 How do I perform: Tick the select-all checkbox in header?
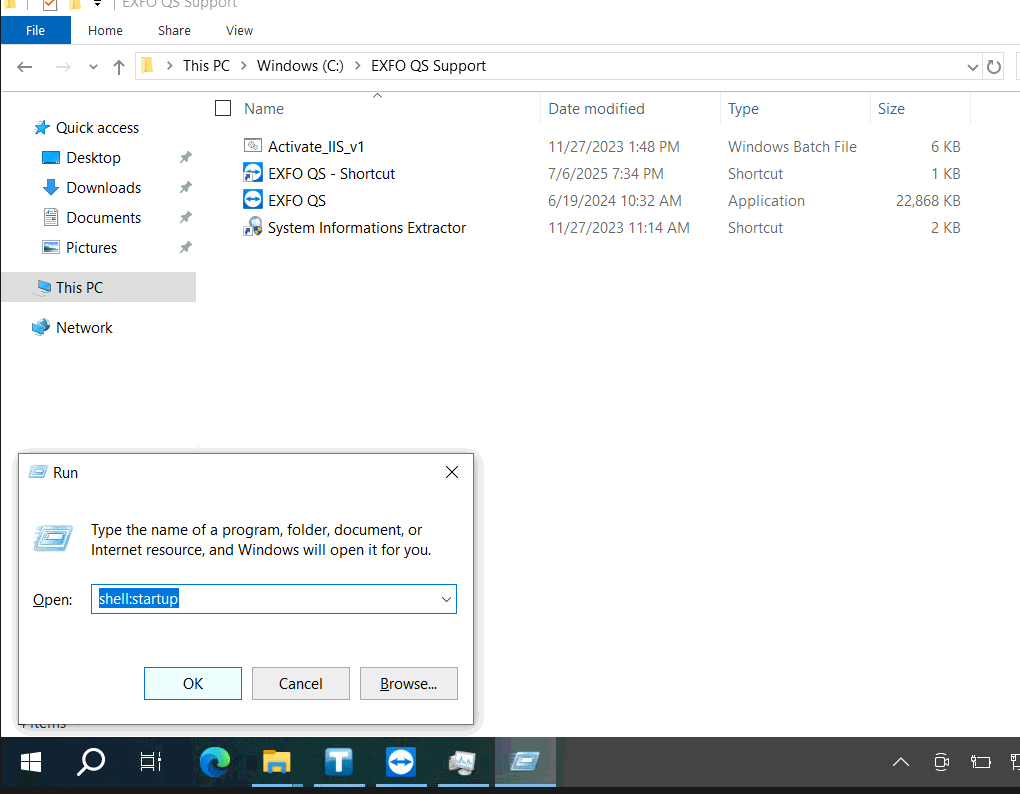pyautogui.click(x=222, y=108)
